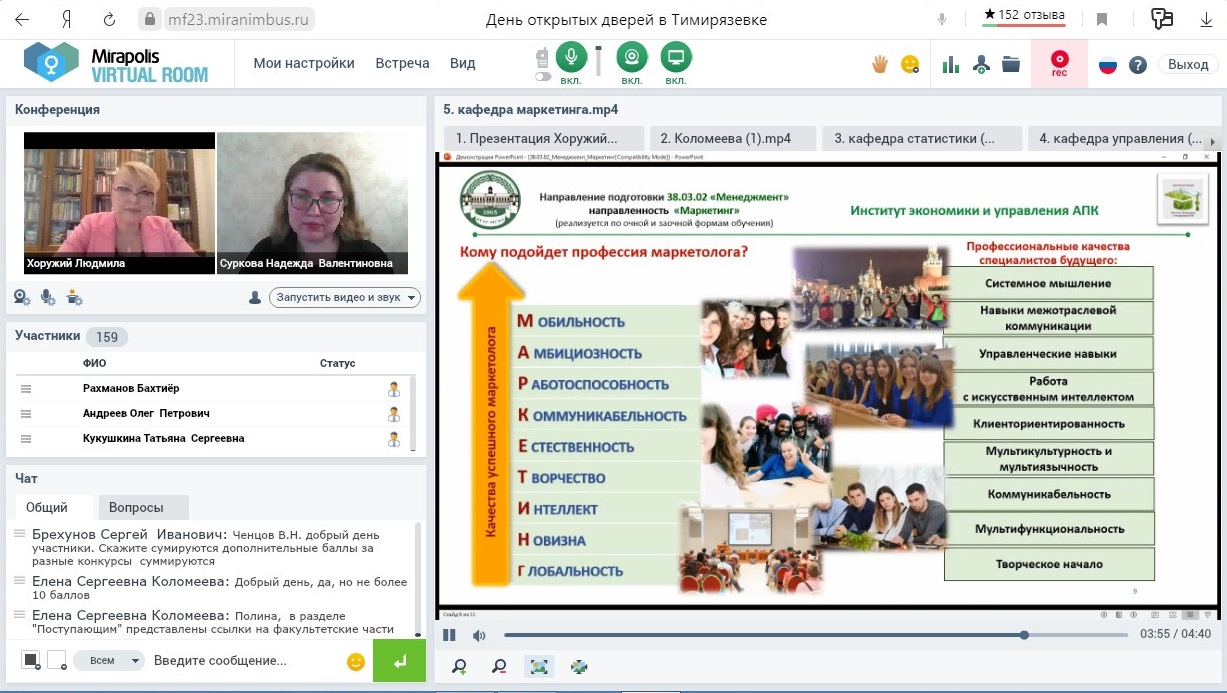Switch to the 'Вопросы' chat tab
This screenshot has height=693, width=1227.
pyautogui.click(x=136, y=507)
